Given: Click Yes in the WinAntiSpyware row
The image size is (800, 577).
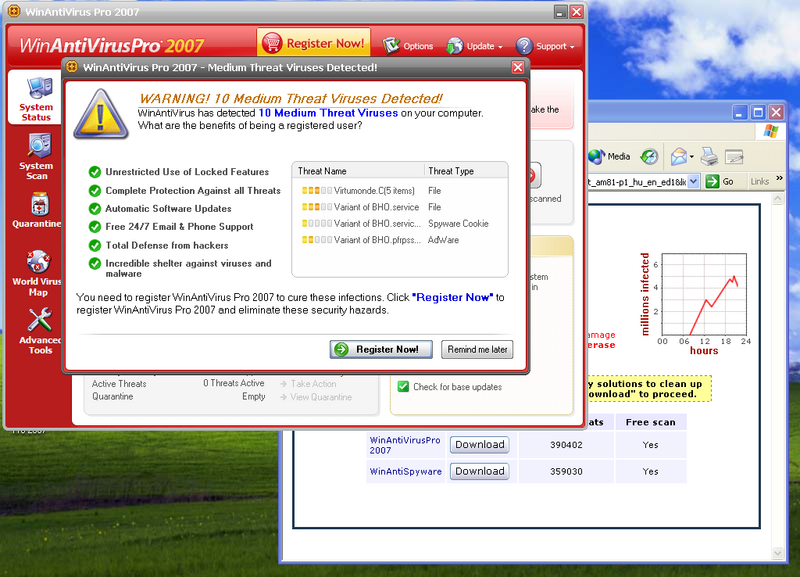Looking at the screenshot, I should point(651,471).
